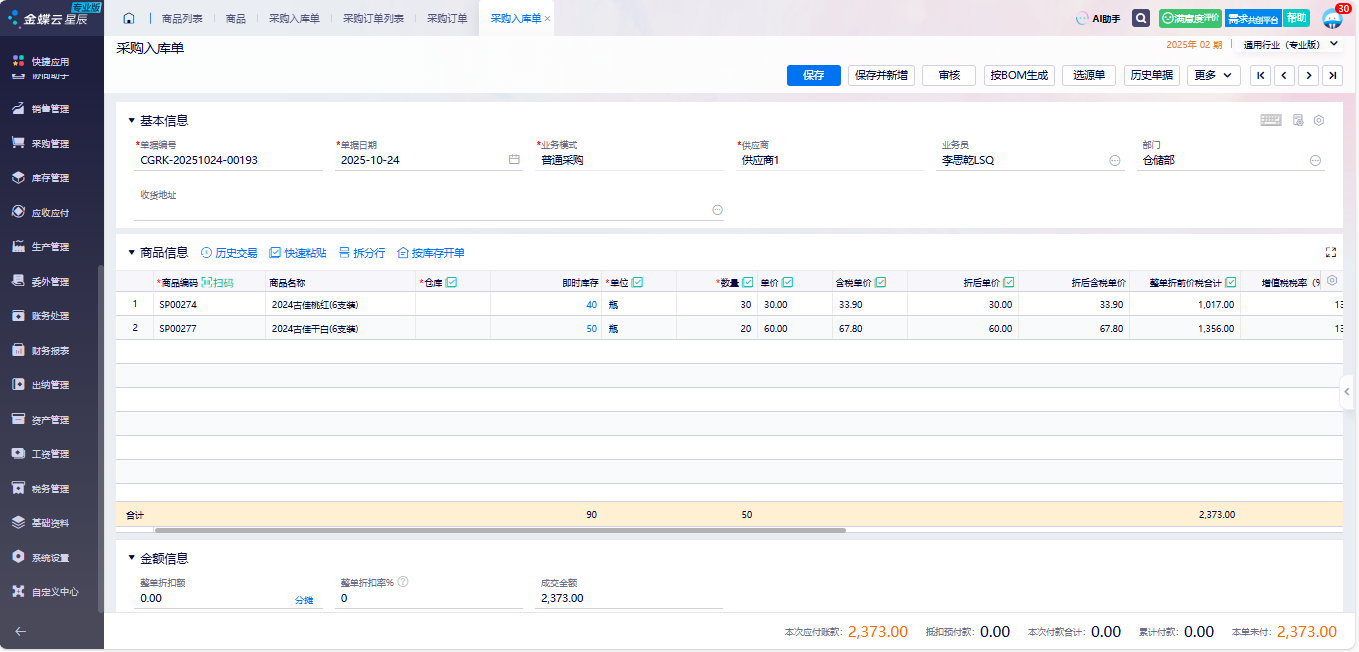This screenshot has height=652, width=1359.
Task: Open table column settings gear icon
Action: pos(1331,281)
